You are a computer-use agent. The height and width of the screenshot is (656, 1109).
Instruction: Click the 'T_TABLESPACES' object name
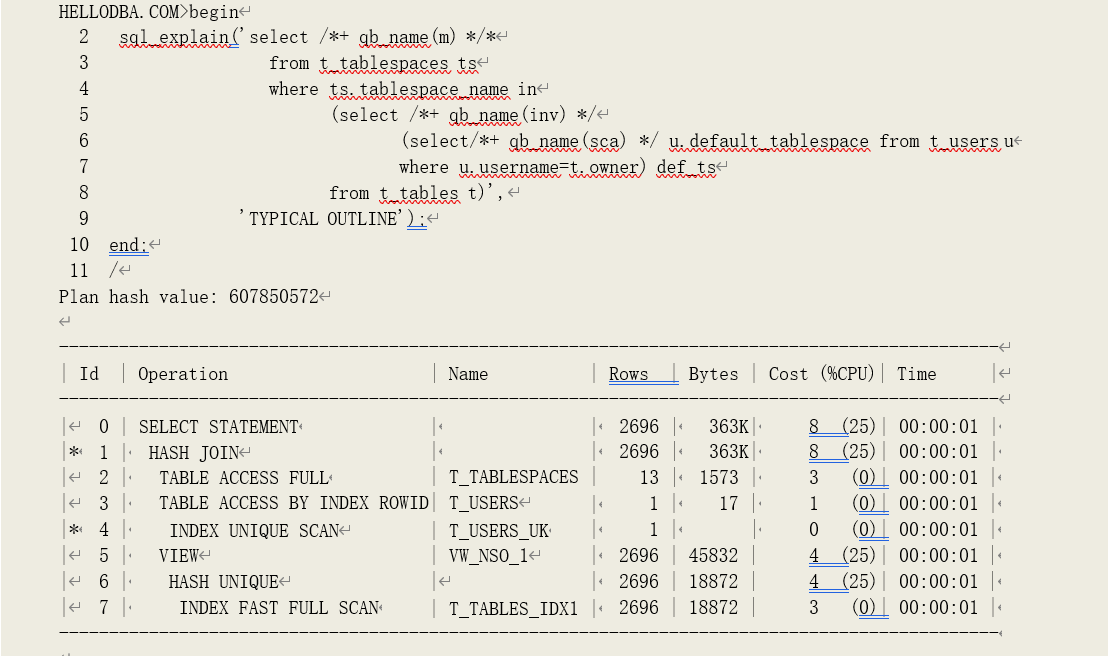pyautogui.click(x=513, y=478)
